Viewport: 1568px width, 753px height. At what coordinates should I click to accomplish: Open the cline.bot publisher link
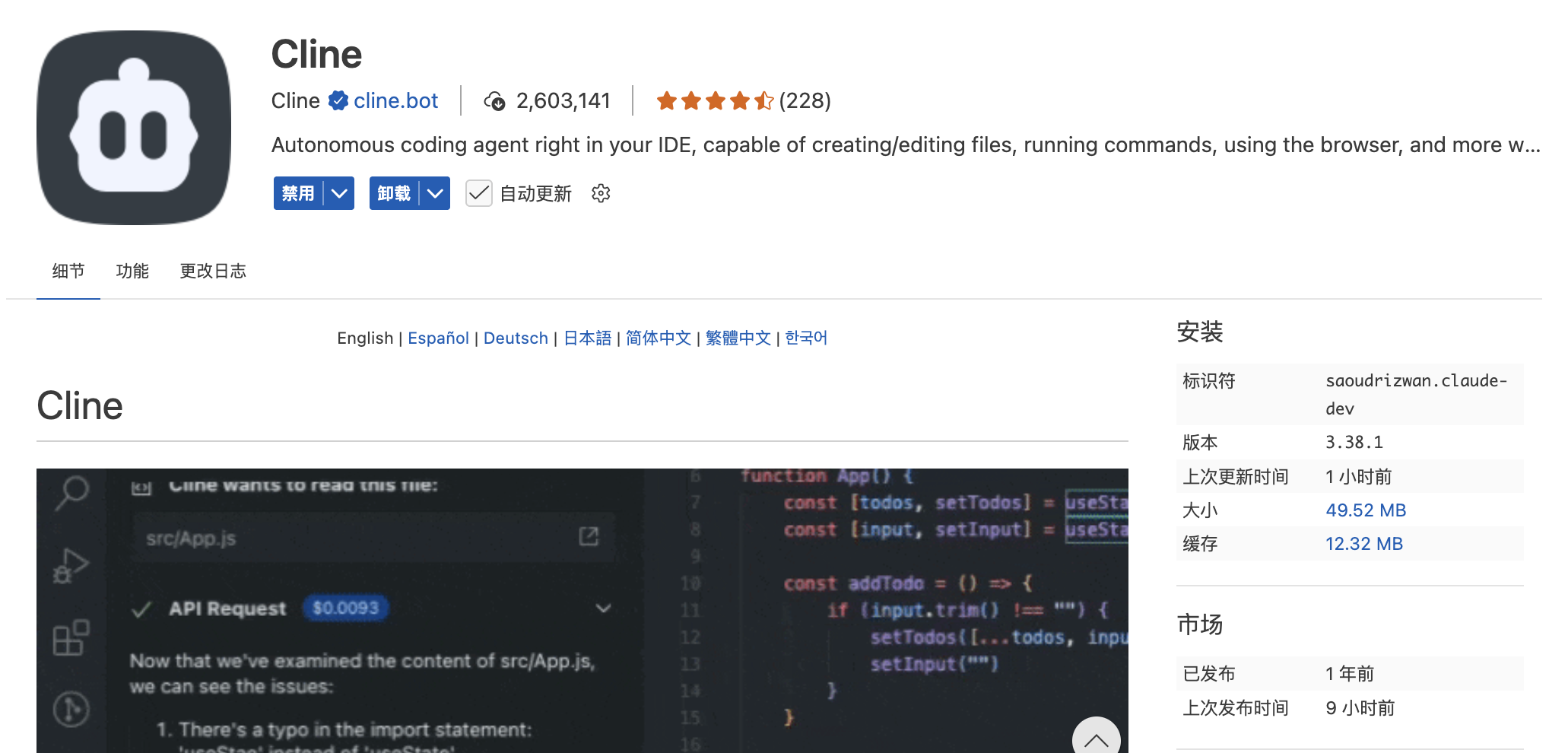tap(395, 100)
